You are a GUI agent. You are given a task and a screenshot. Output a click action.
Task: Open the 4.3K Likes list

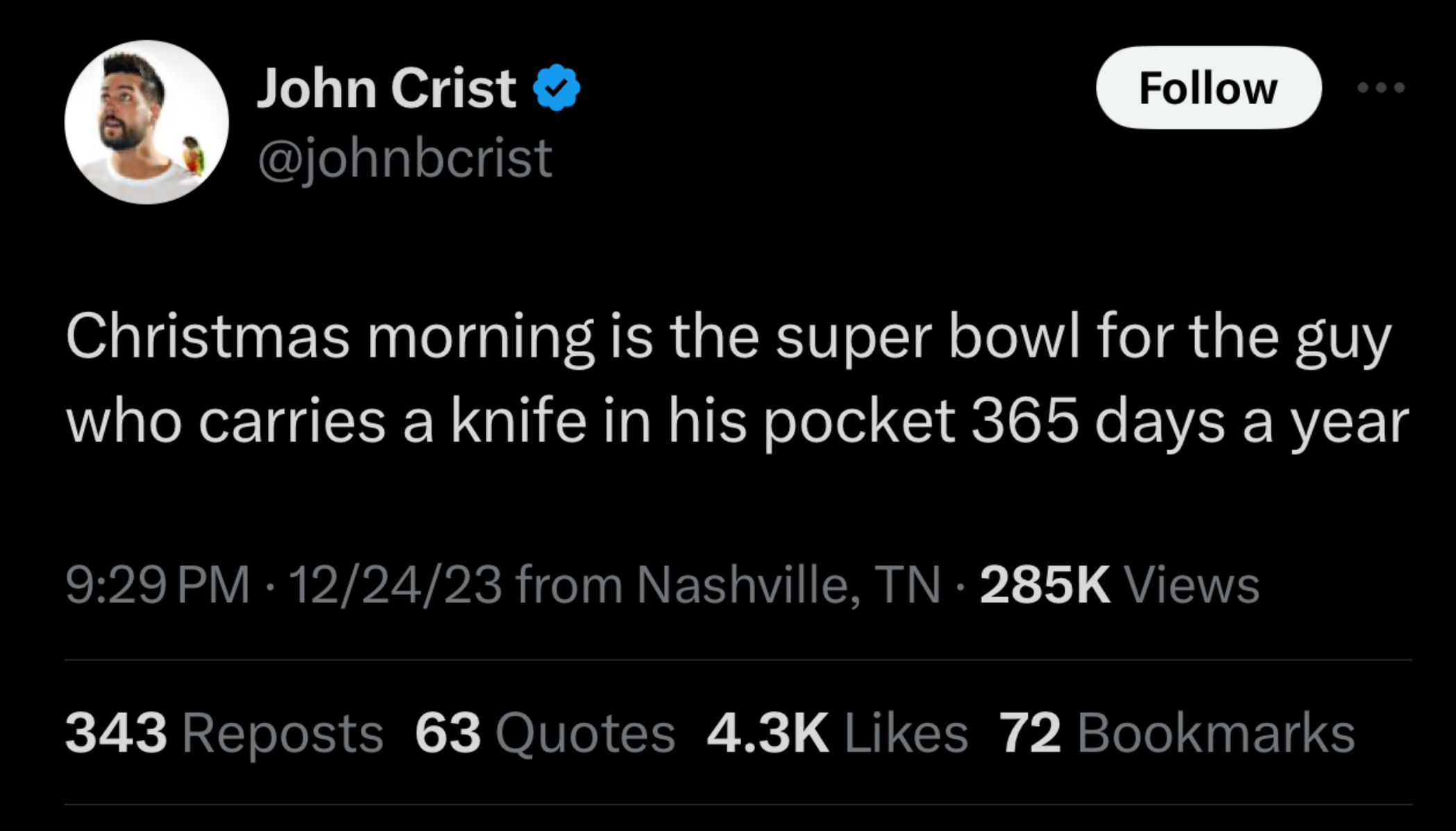(x=837, y=733)
